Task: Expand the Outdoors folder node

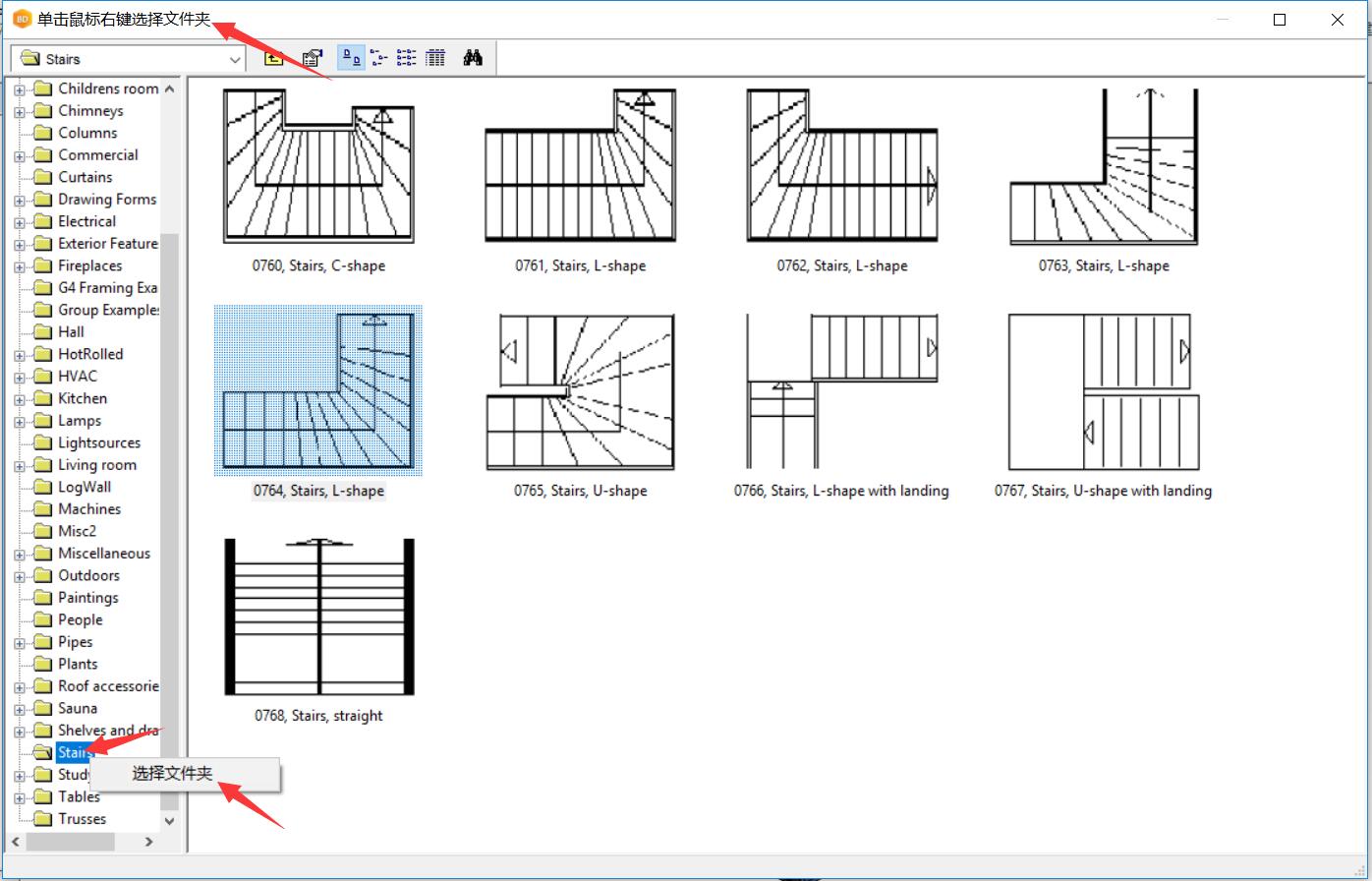Action: [19, 576]
